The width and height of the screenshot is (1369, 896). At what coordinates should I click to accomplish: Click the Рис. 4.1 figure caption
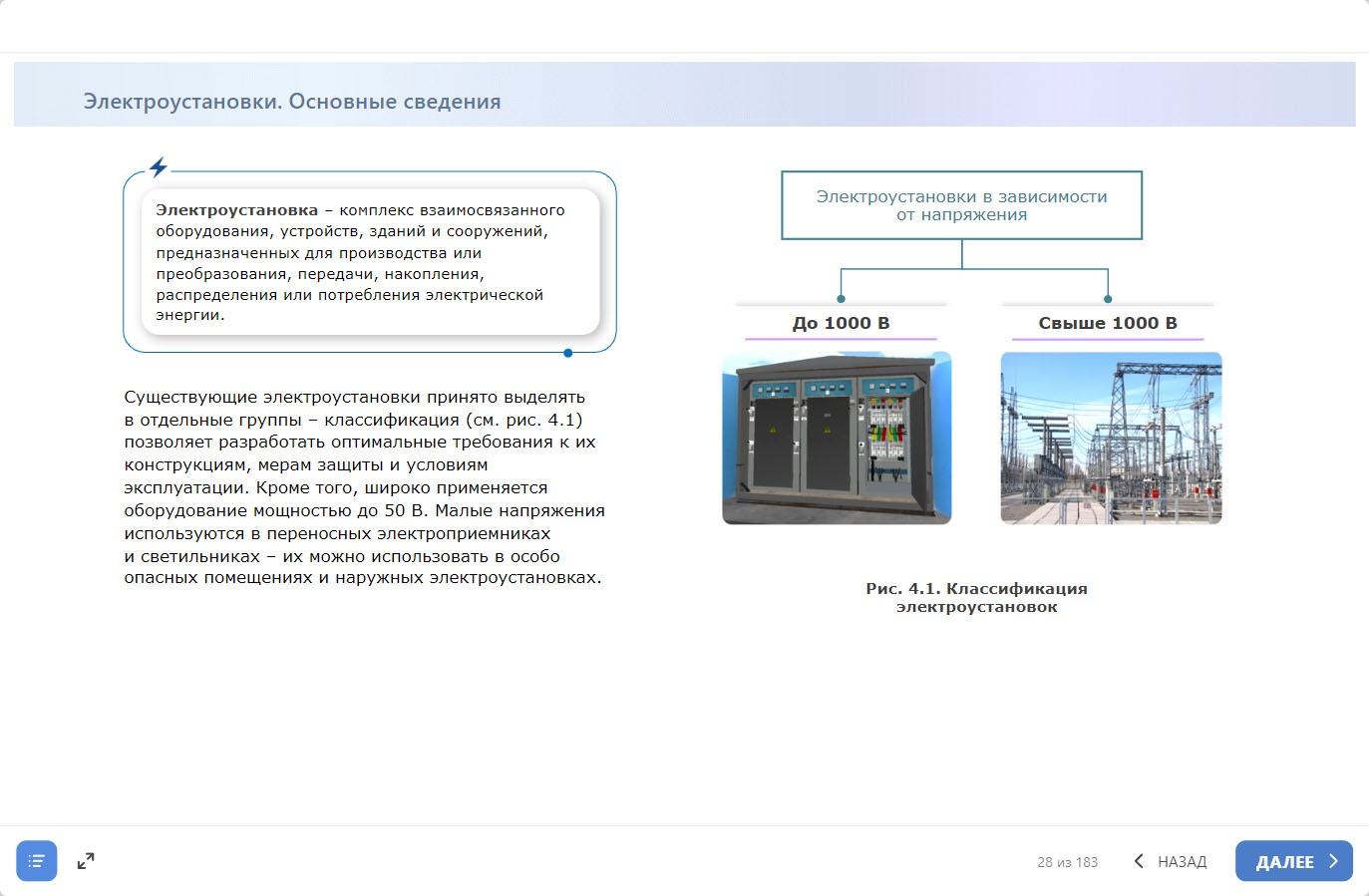[x=976, y=597]
